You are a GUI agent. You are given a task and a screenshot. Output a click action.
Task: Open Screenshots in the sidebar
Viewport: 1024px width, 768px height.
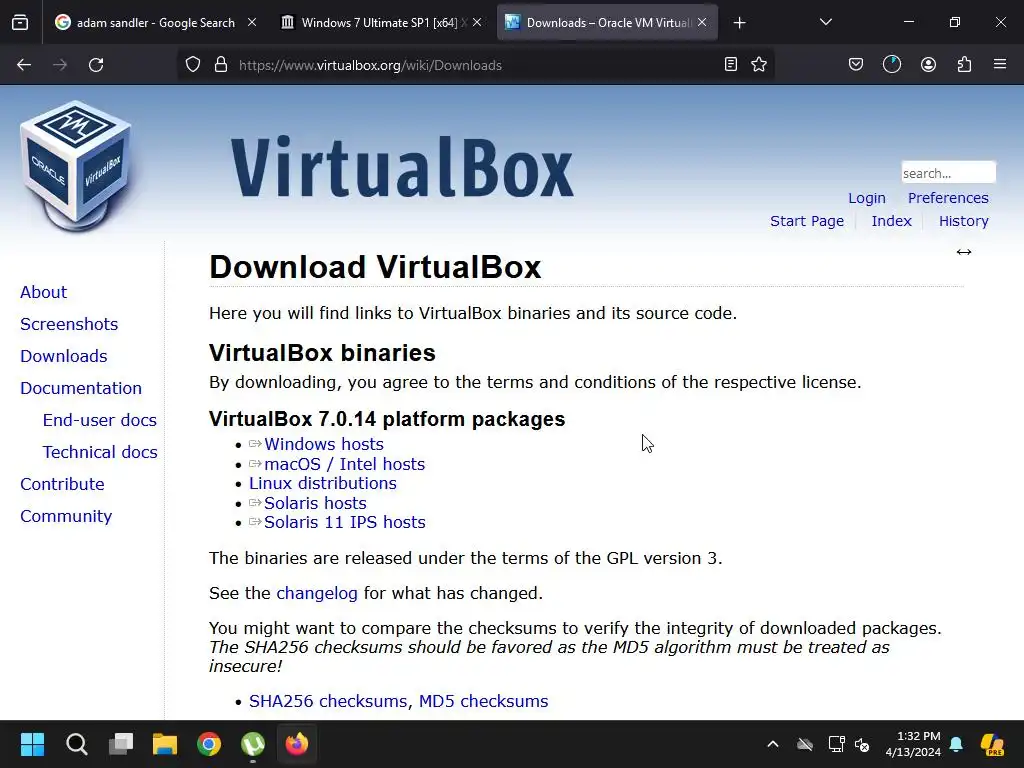pos(69,324)
